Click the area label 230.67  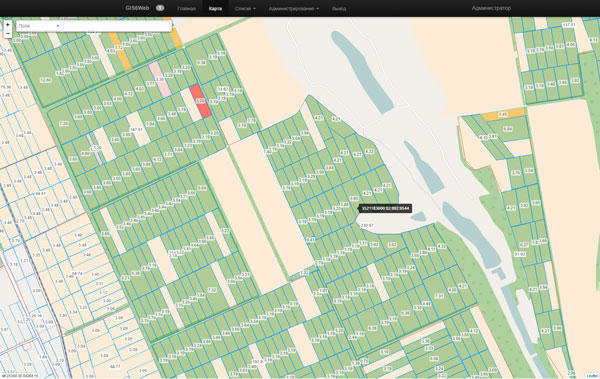pyautogui.click(x=367, y=225)
